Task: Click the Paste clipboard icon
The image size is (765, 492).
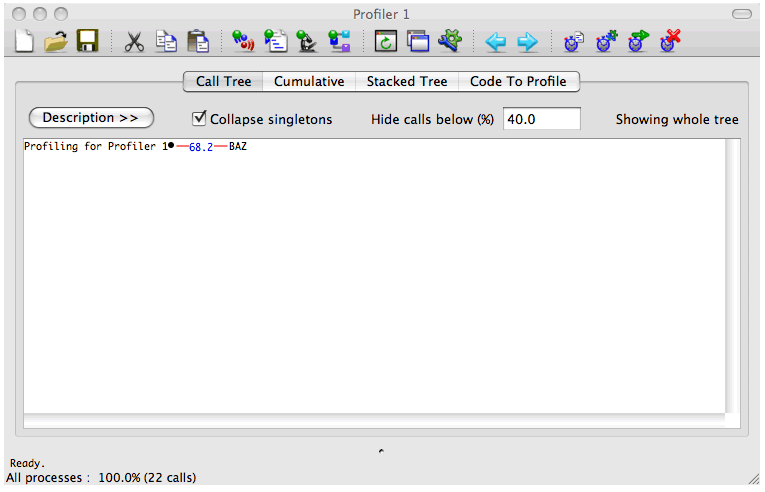Action: [199, 41]
